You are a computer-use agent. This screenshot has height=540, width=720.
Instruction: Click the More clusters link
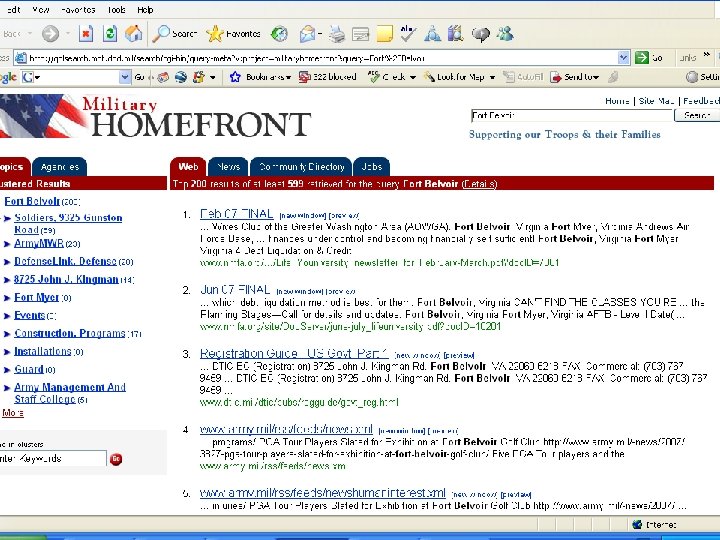tap(12, 413)
